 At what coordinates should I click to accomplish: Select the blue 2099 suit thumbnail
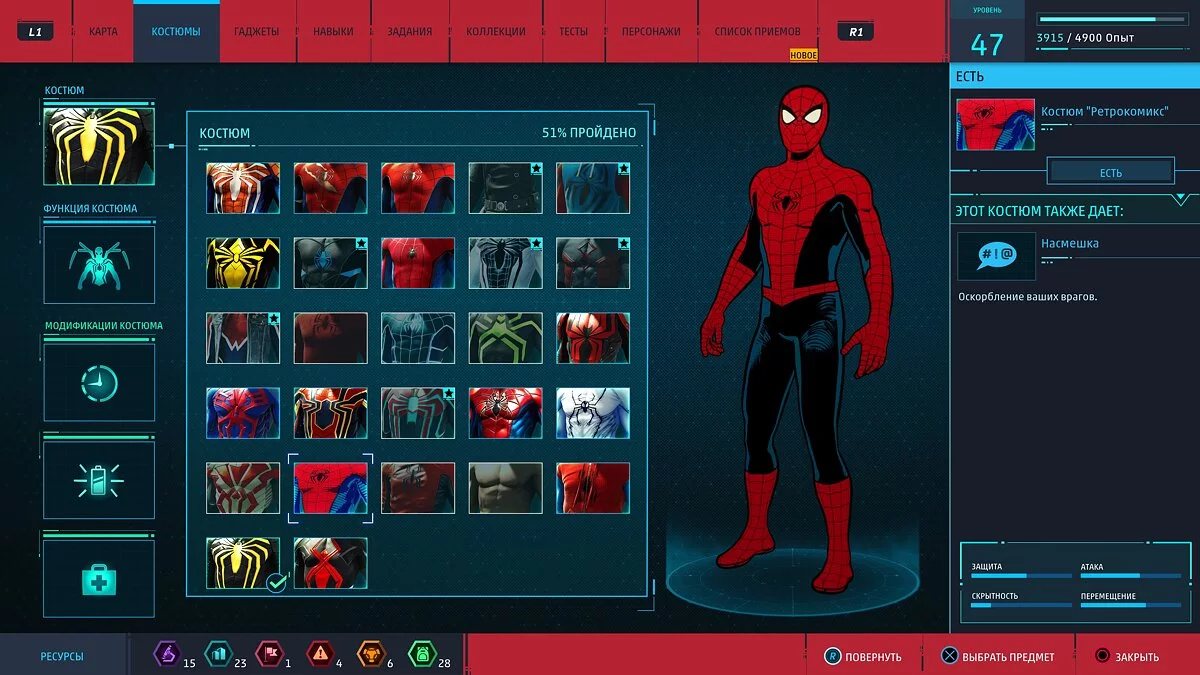(243, 413)
